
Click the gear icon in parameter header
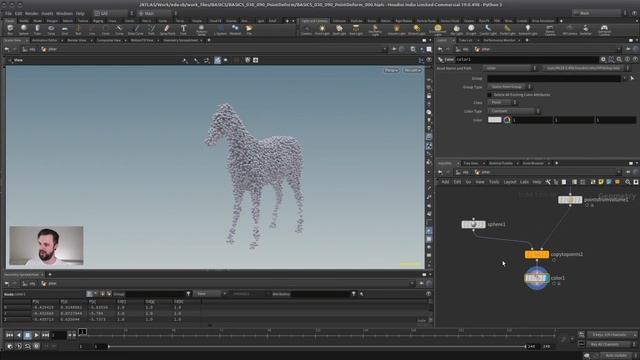coord(603,60)
